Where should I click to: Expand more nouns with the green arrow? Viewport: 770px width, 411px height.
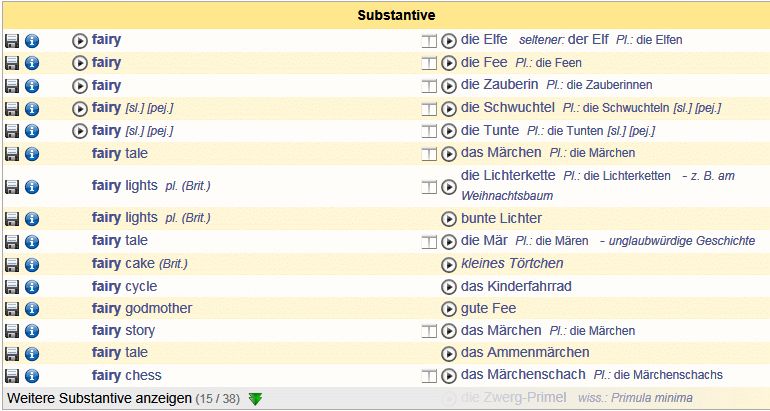pos(255,399)
